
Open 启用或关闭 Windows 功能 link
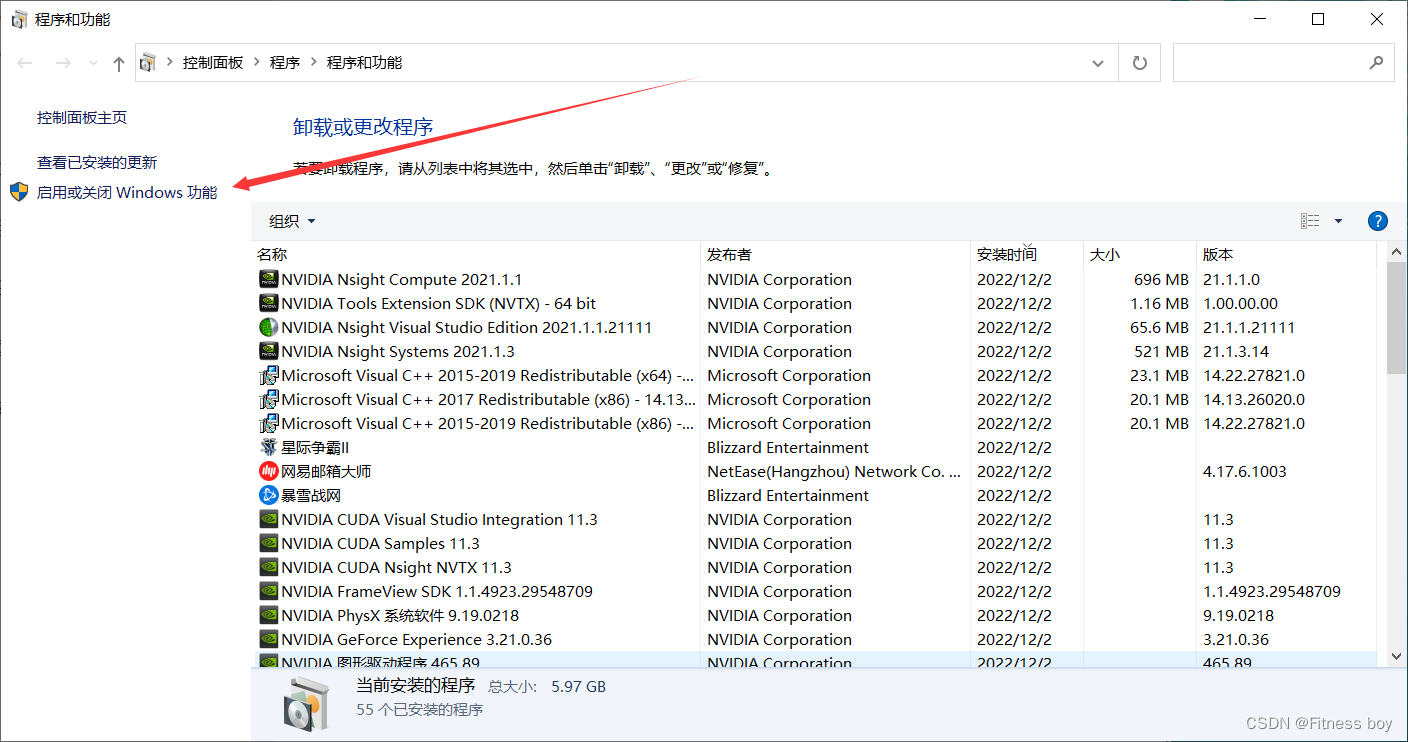point(127,193)
